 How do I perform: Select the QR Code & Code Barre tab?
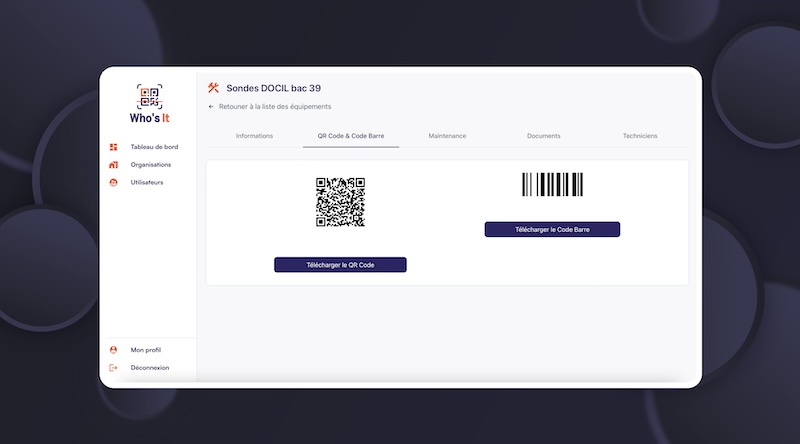[351, 136]
